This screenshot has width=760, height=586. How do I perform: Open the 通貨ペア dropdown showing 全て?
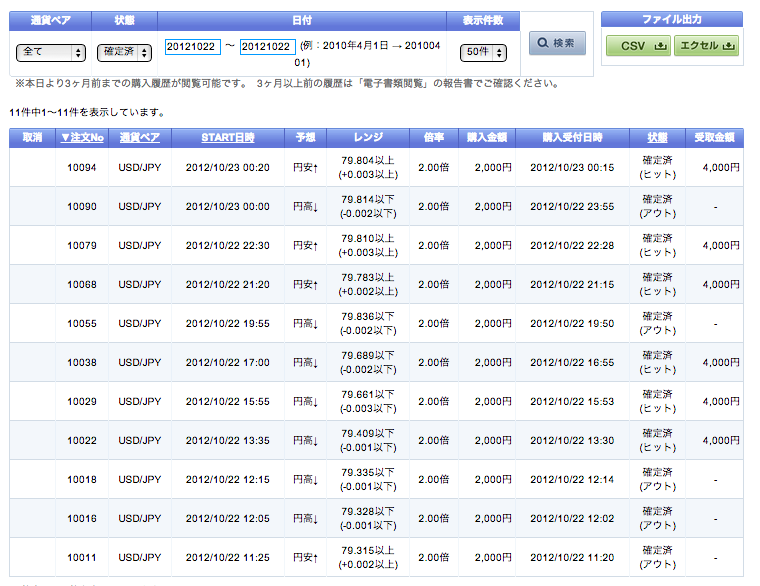[51, 53]
